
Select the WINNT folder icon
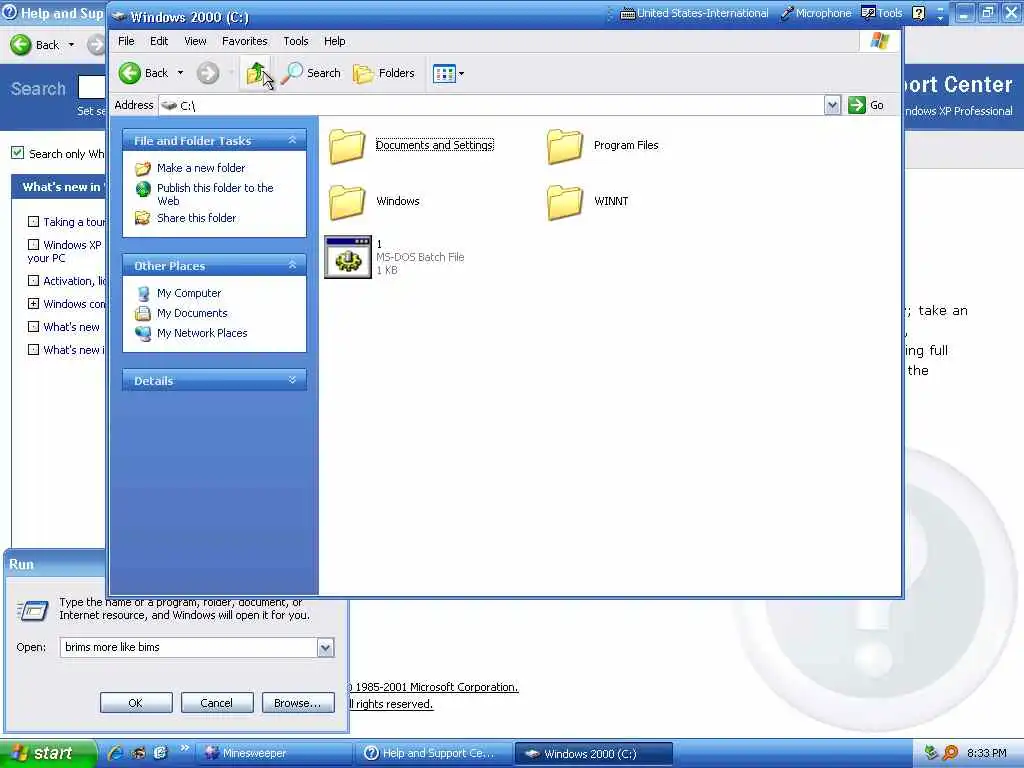tap(565, 202)
